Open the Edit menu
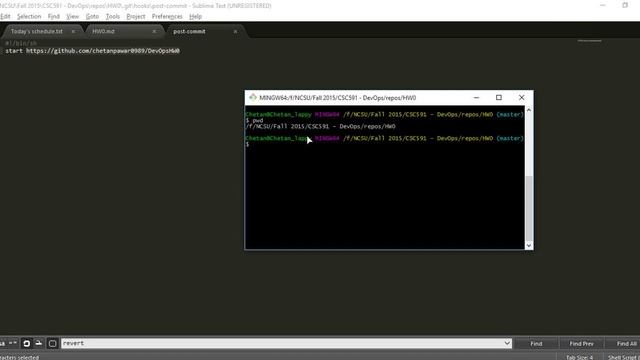 click(x=5, y=16)
